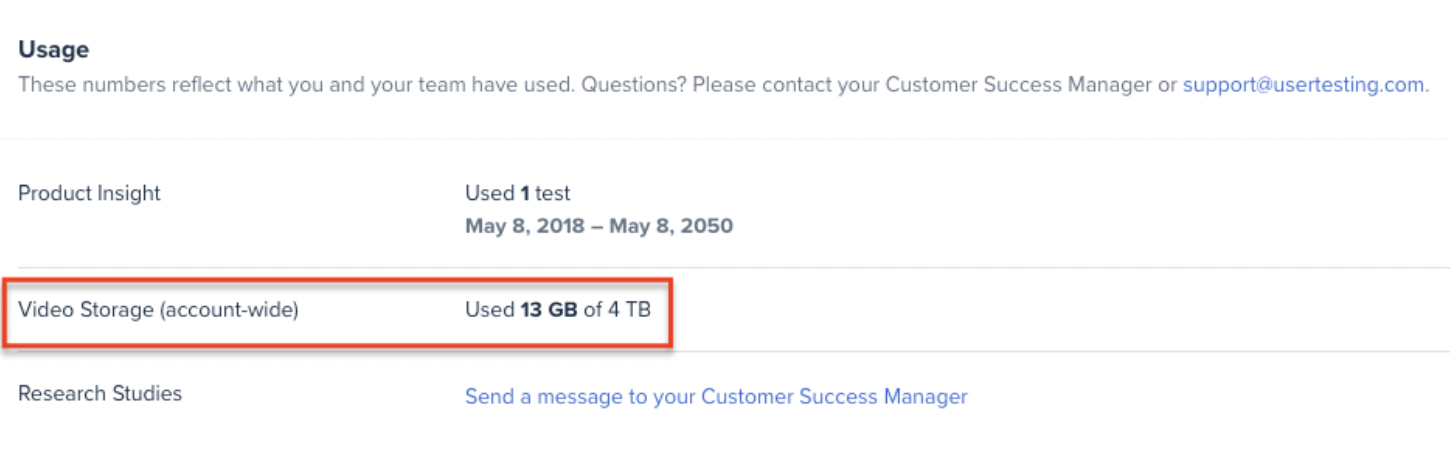Open Send a message to your Customer Success Manager
The image size is (1450, 450).
click(x=716, y=397)
